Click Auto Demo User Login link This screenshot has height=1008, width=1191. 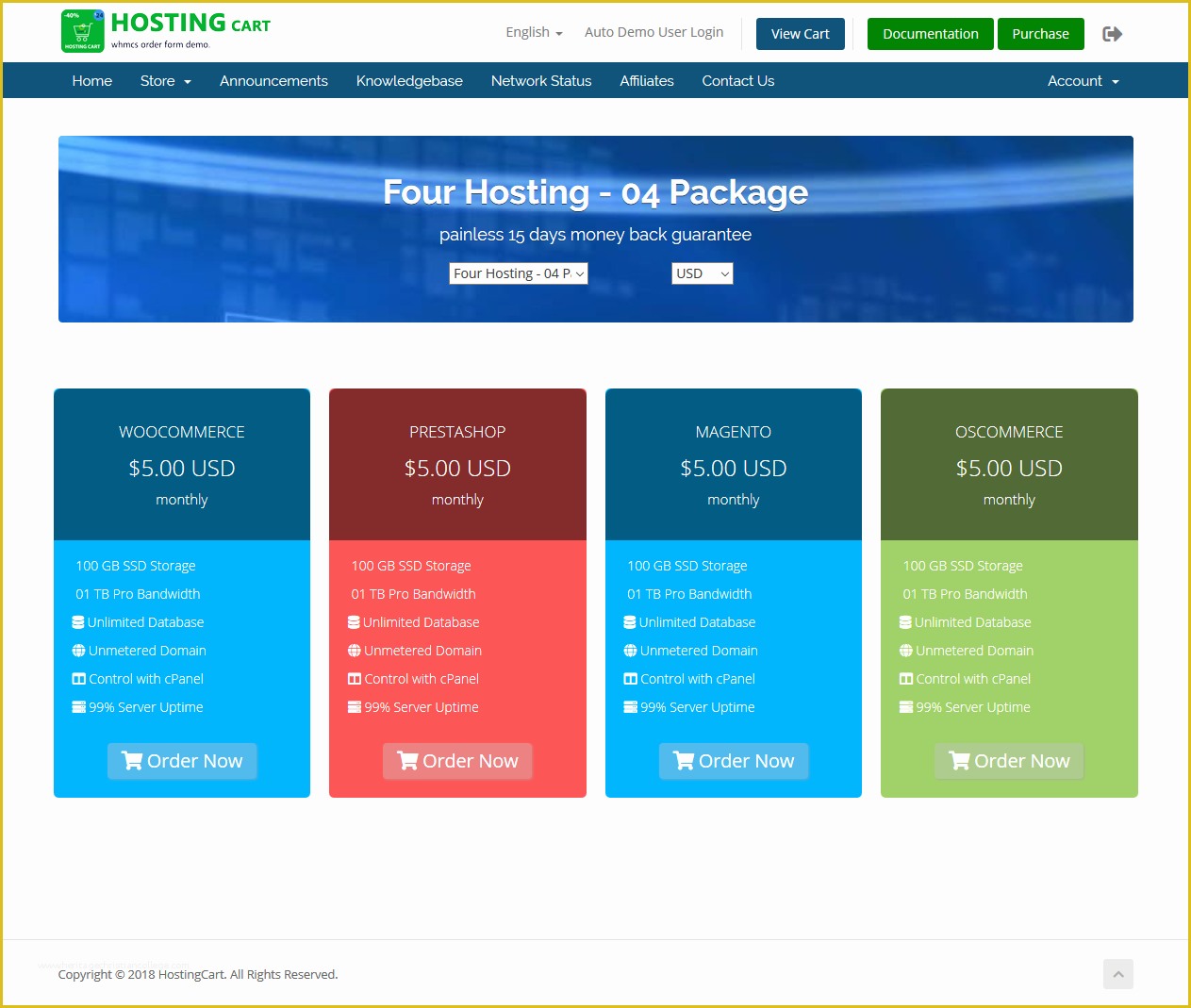point(654,32)
